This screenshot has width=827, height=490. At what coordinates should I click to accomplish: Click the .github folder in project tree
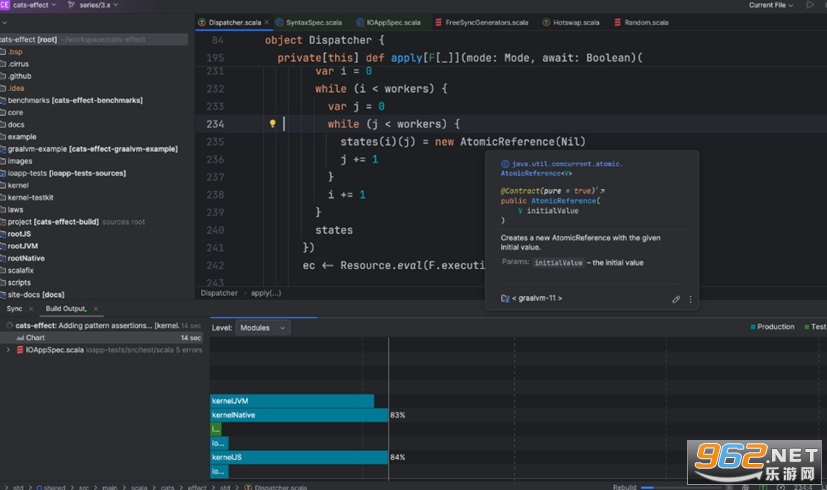tap(19, 76)
